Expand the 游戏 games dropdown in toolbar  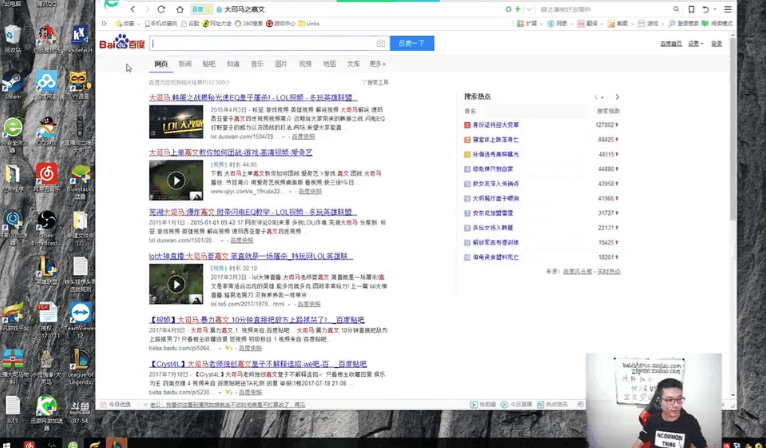(x=662, y=23)
